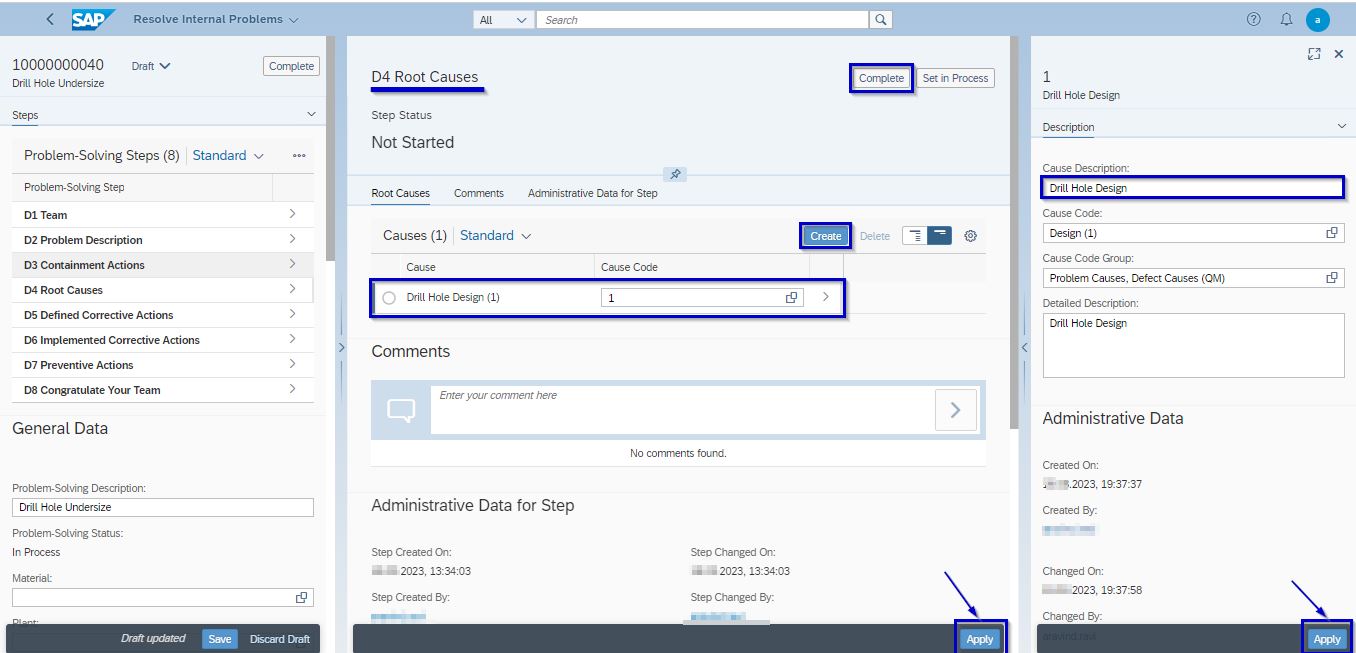Screen dimensions: 1356x653
Task: Open table settings gear for Causes list
Action: coord(969,235)
